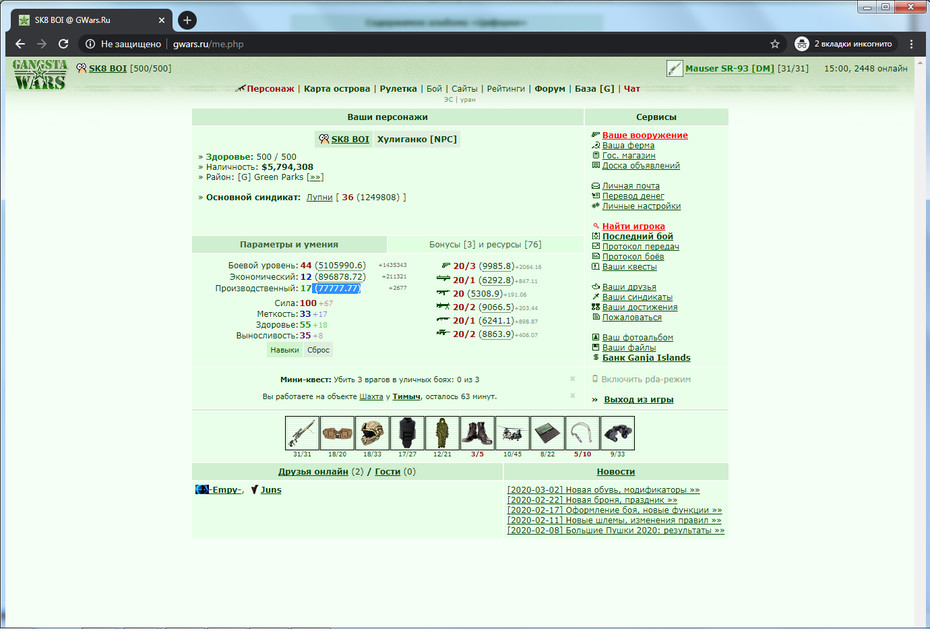Viewport: 930px width, 631px height.
Task: Open Карта острова from the top menu
Action: (337, 89)
